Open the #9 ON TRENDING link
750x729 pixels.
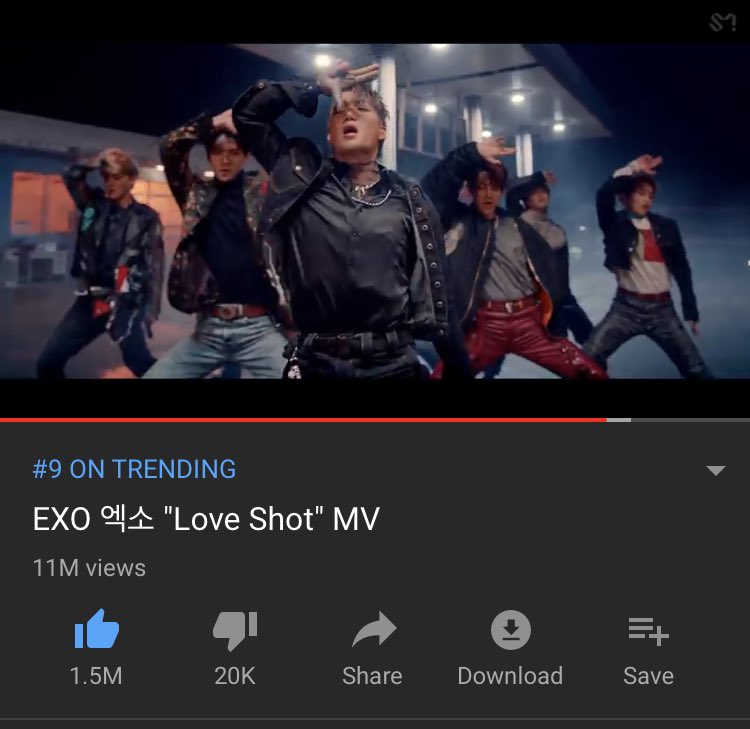pos(134,469)
